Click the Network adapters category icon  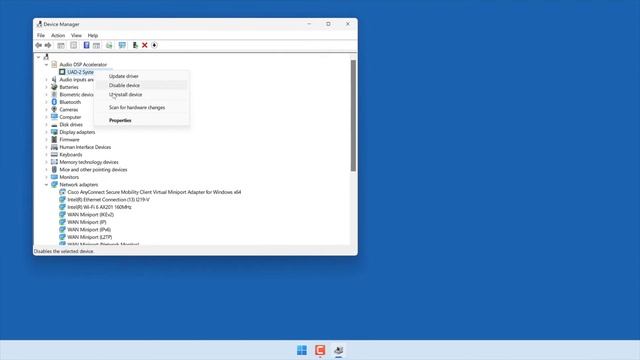coord(54,184)
